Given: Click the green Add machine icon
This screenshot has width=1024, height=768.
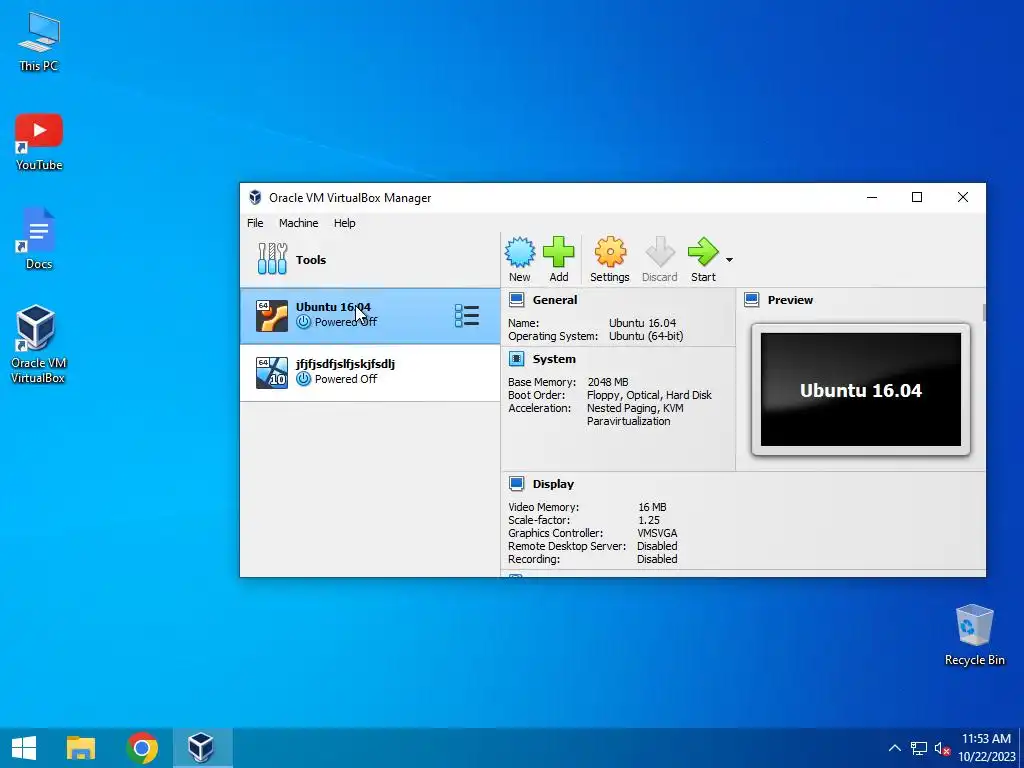Looking at the screenshot, I should [x=558, y=252].
